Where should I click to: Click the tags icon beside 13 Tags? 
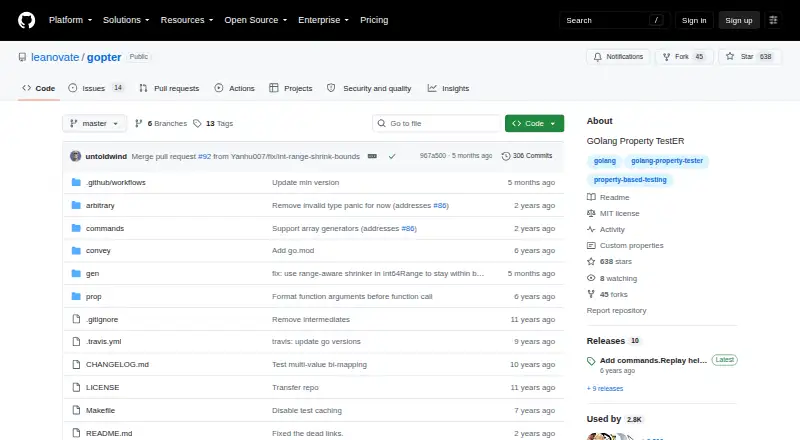(197, 124)
